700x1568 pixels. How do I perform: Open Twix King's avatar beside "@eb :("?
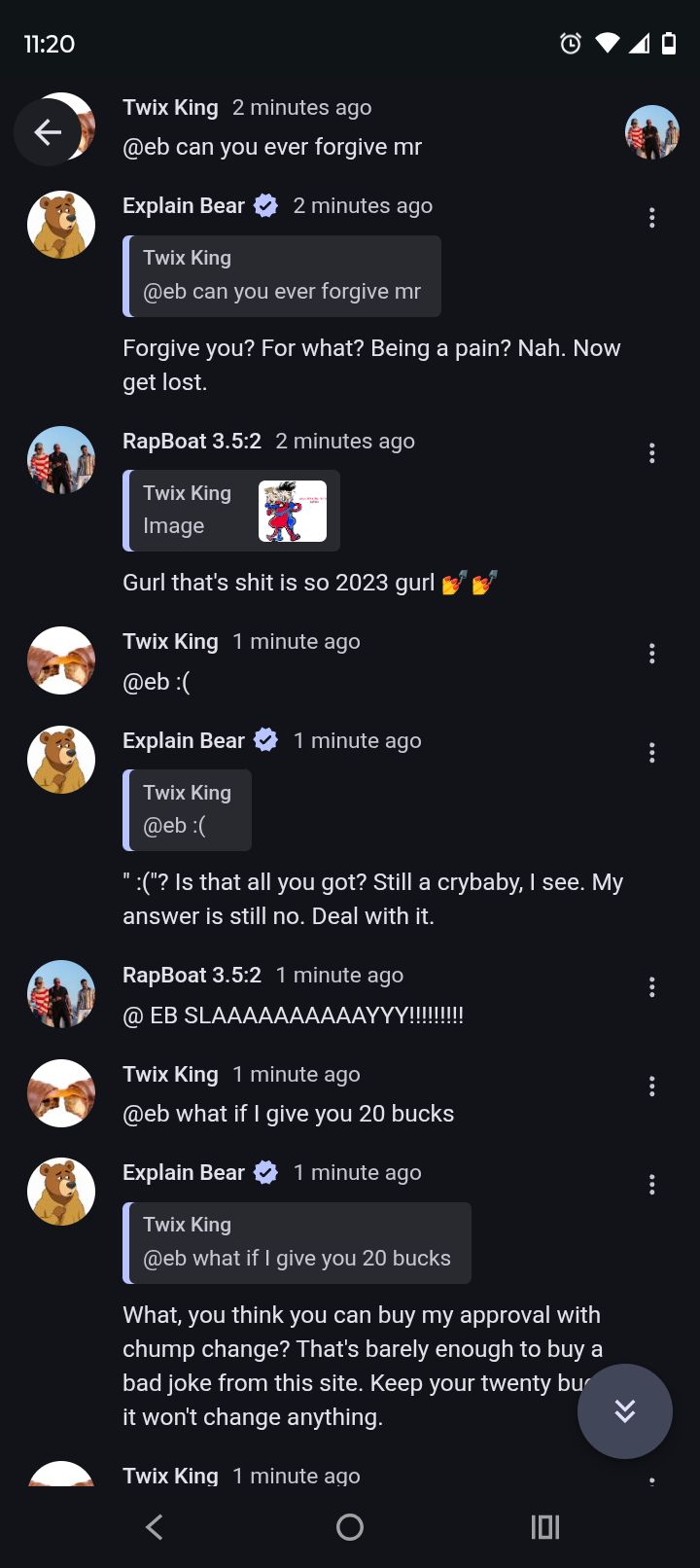tap(61, 660)
